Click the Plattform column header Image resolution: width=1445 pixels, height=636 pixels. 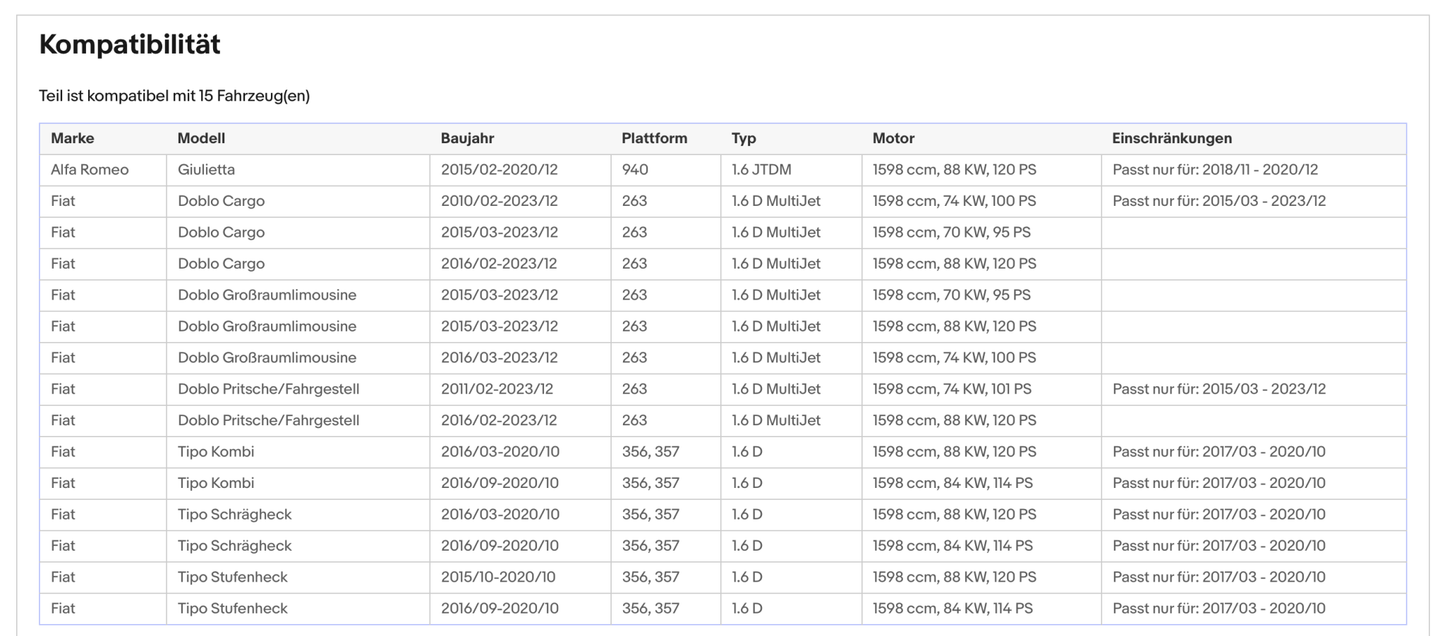click(x=654, y=139)
